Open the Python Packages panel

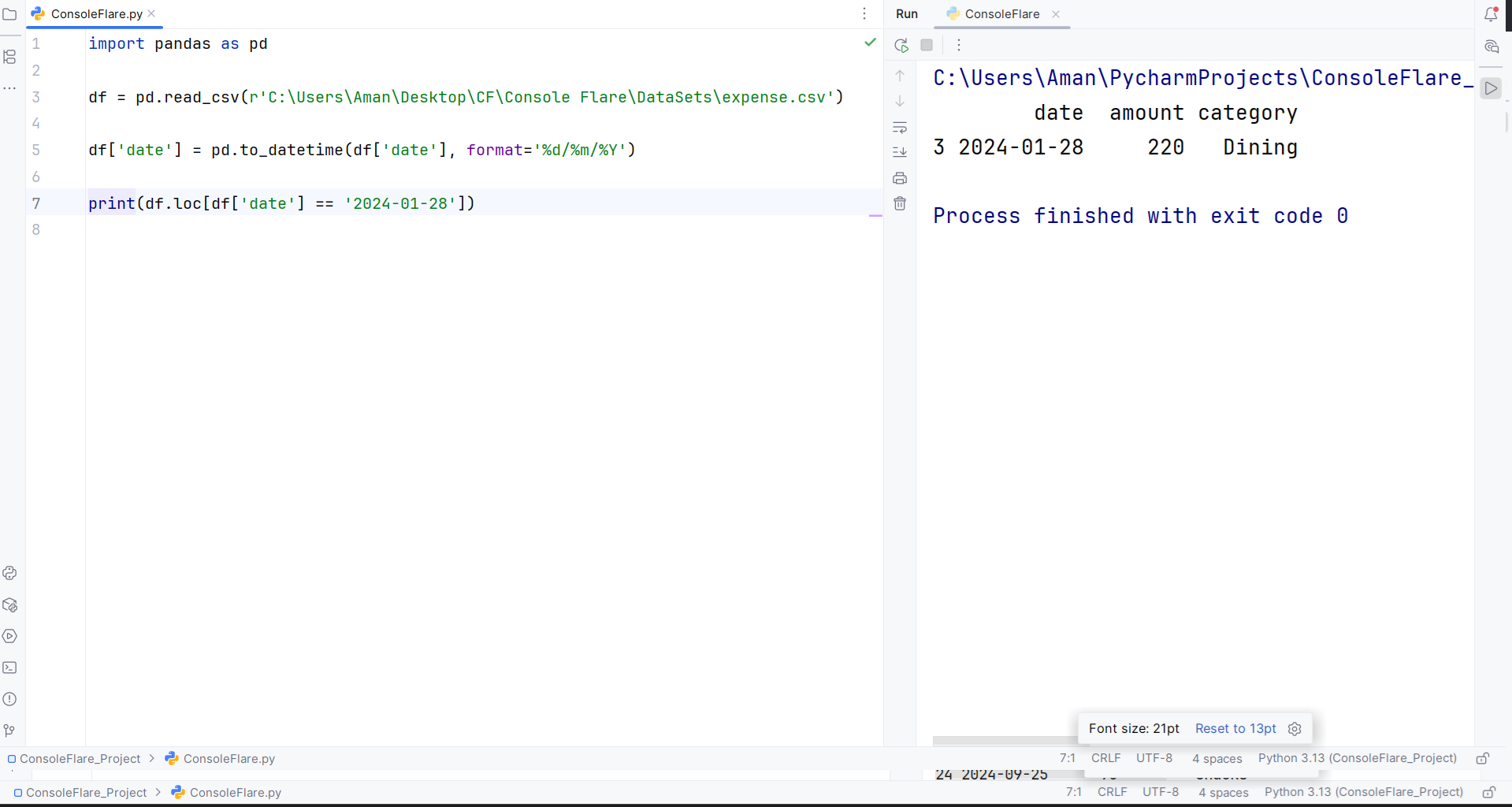(x=10, y=604)
